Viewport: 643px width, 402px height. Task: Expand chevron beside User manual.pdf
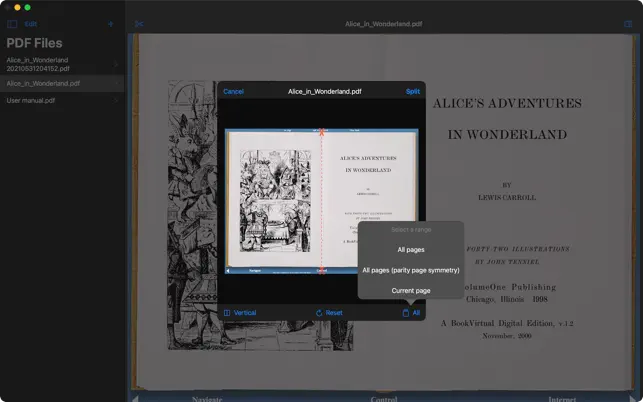[116, 100]
